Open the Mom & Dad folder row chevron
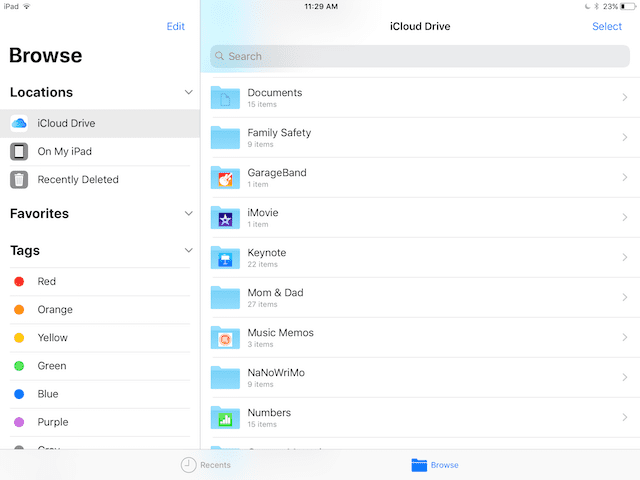 (x=624, y=297)
